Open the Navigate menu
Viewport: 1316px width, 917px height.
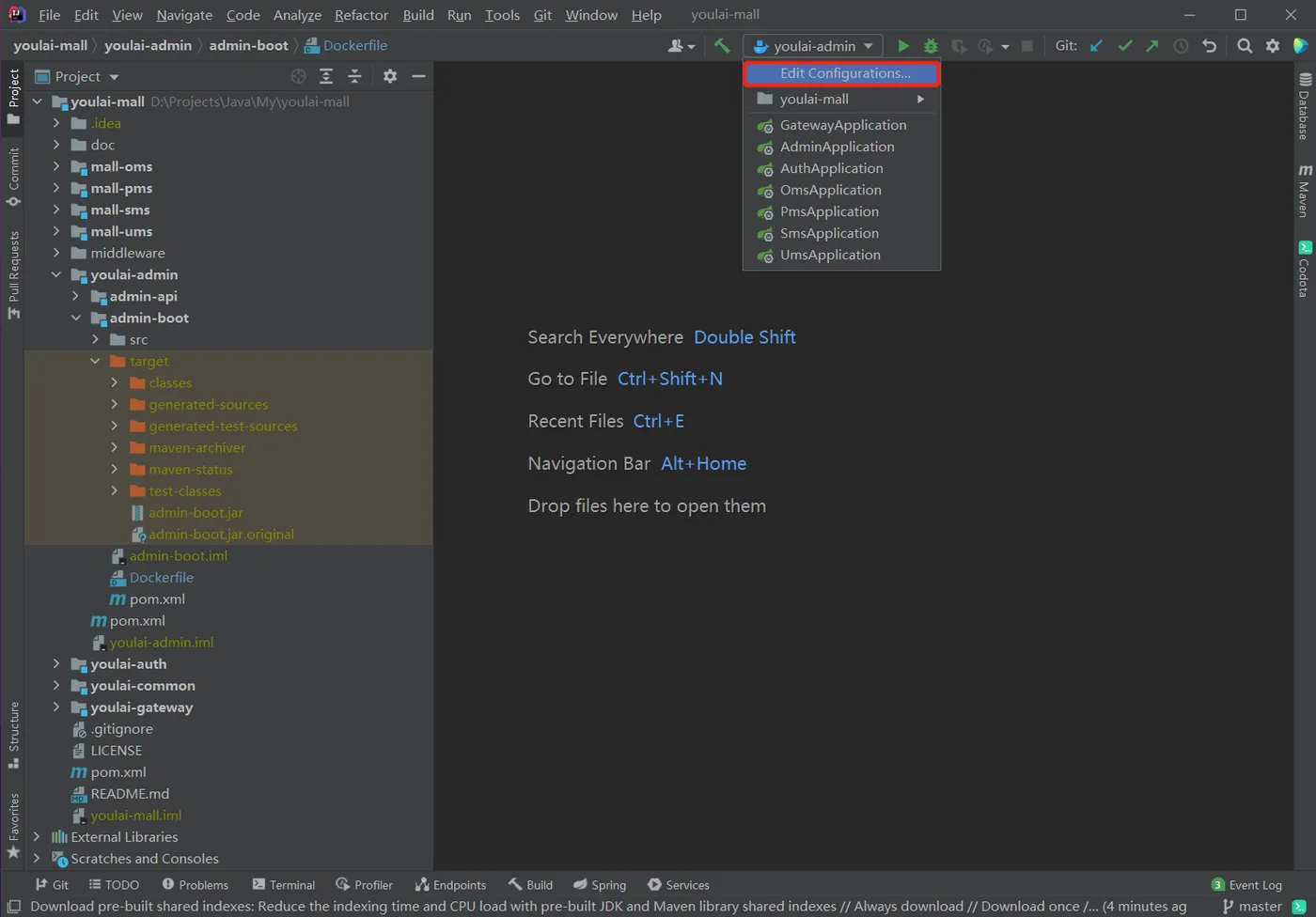184,15
